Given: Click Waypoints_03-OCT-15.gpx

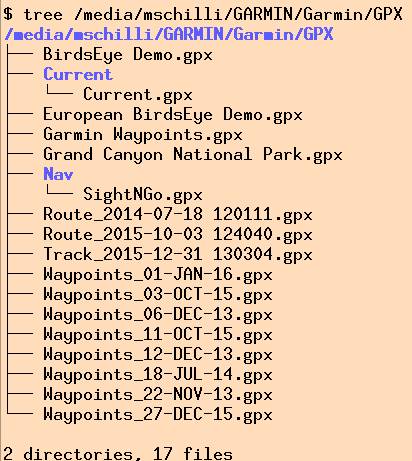Looking at the screenshot, I should point(158,295).
